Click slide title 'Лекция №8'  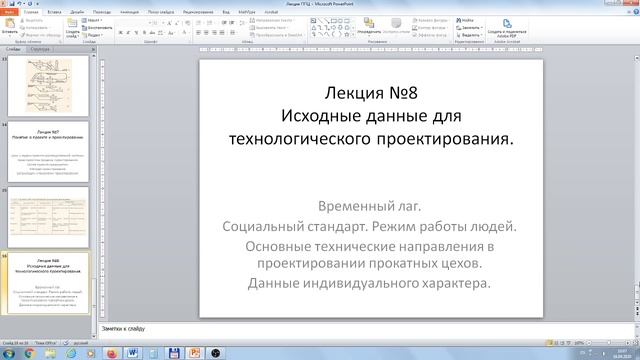(371, 93)
